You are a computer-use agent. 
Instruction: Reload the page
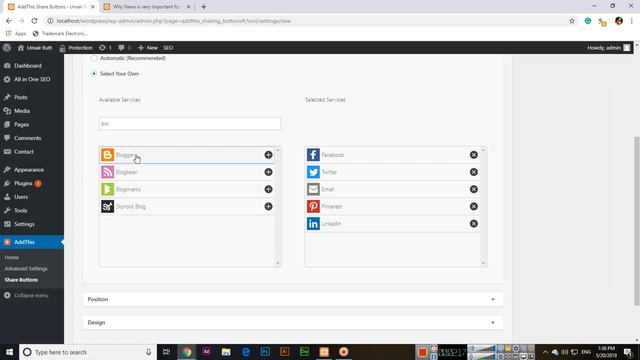coord(34,21)
